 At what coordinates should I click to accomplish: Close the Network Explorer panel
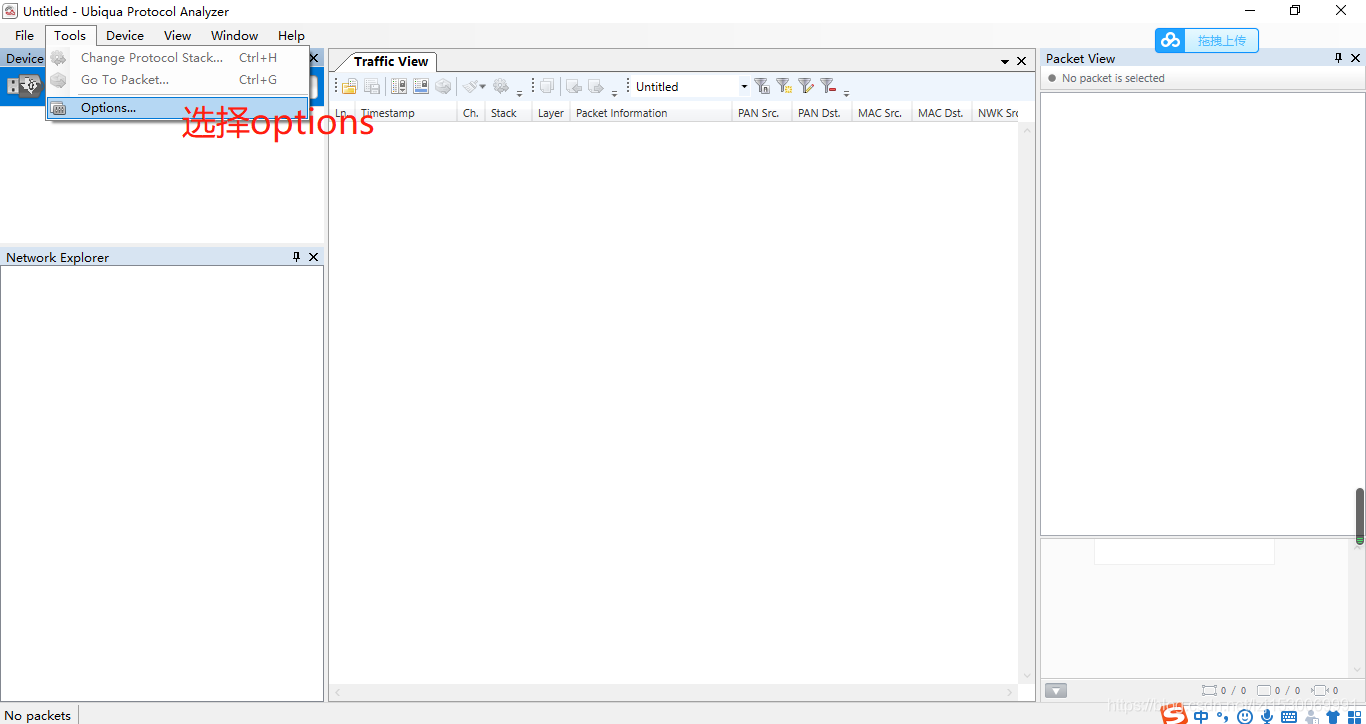click(313, 257)
